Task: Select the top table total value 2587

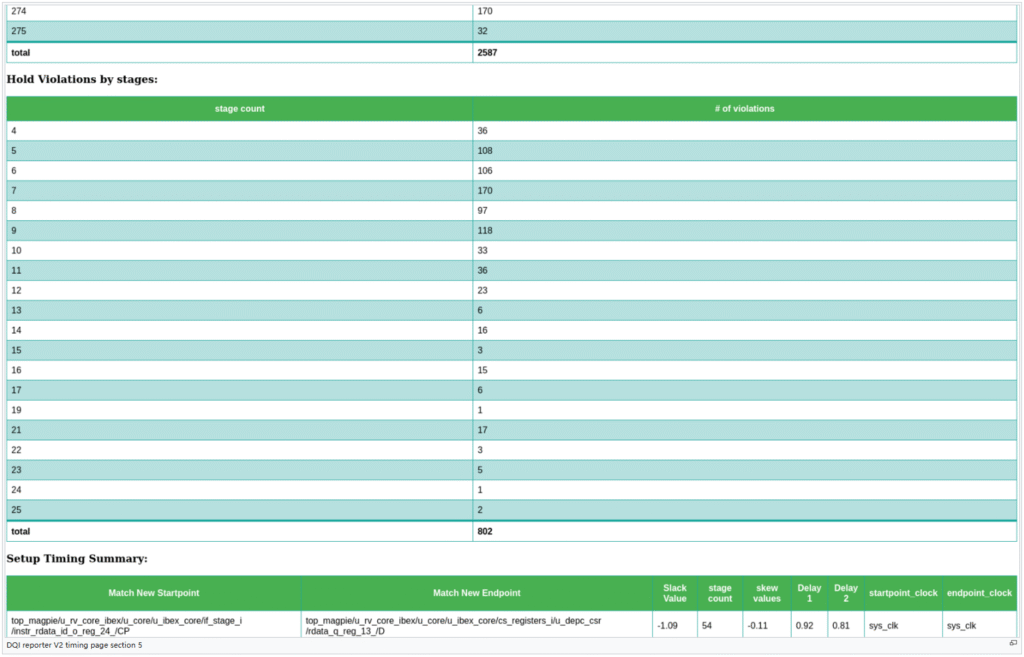Action: click(489, 52)
